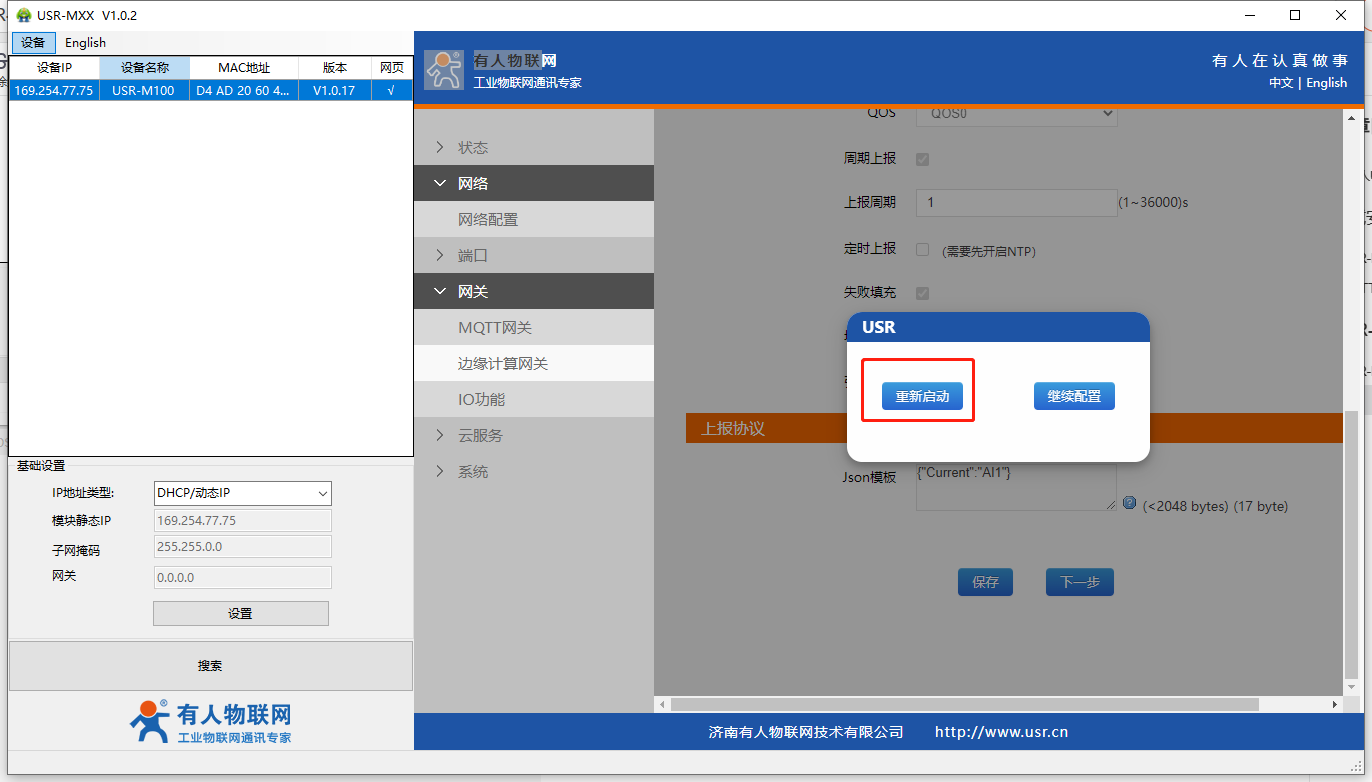This screenshot has width=1372, height=782.
Task: Toggle the 周期上报 checkbox
Action: [x=922, y=159]
